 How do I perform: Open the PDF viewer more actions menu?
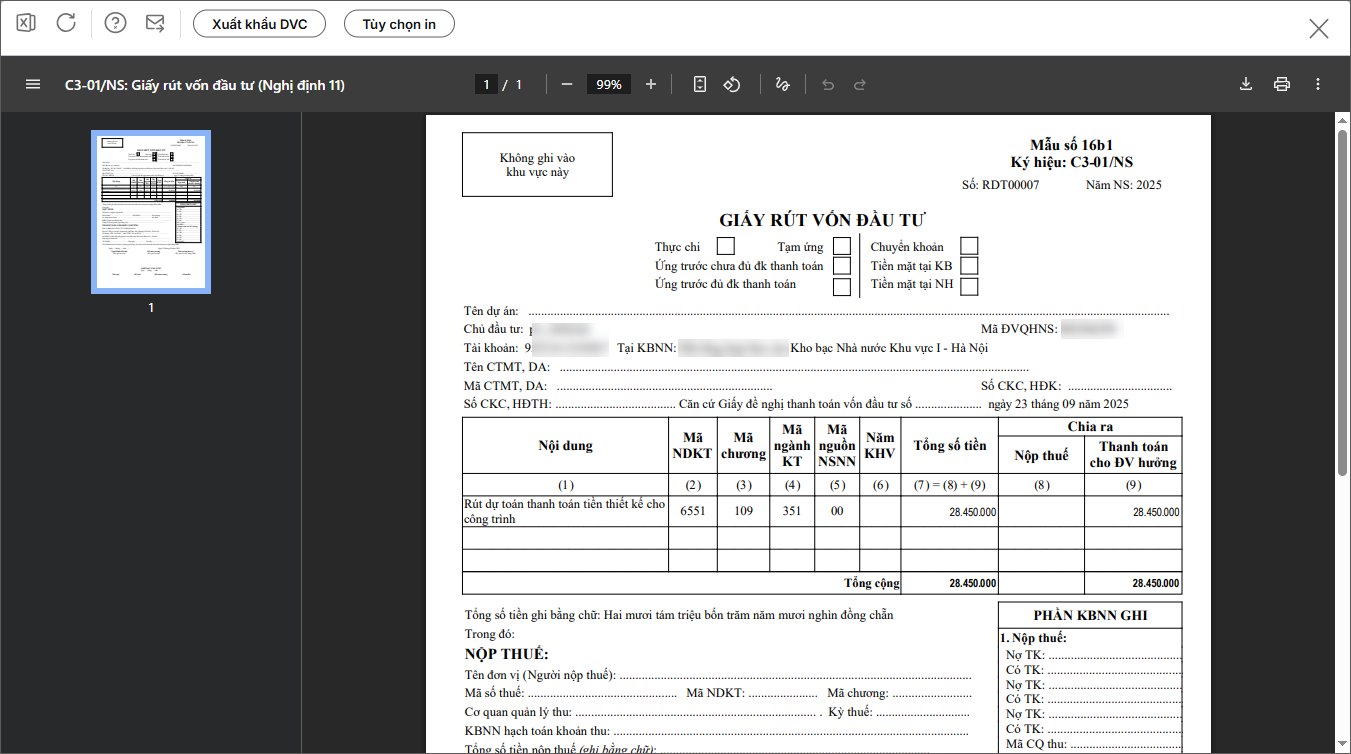(x=1318, y=85)
